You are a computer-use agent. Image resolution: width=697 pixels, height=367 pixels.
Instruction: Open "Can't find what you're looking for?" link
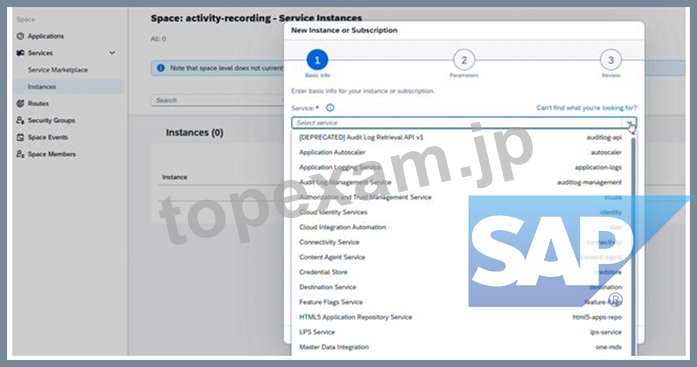(586, 108)
